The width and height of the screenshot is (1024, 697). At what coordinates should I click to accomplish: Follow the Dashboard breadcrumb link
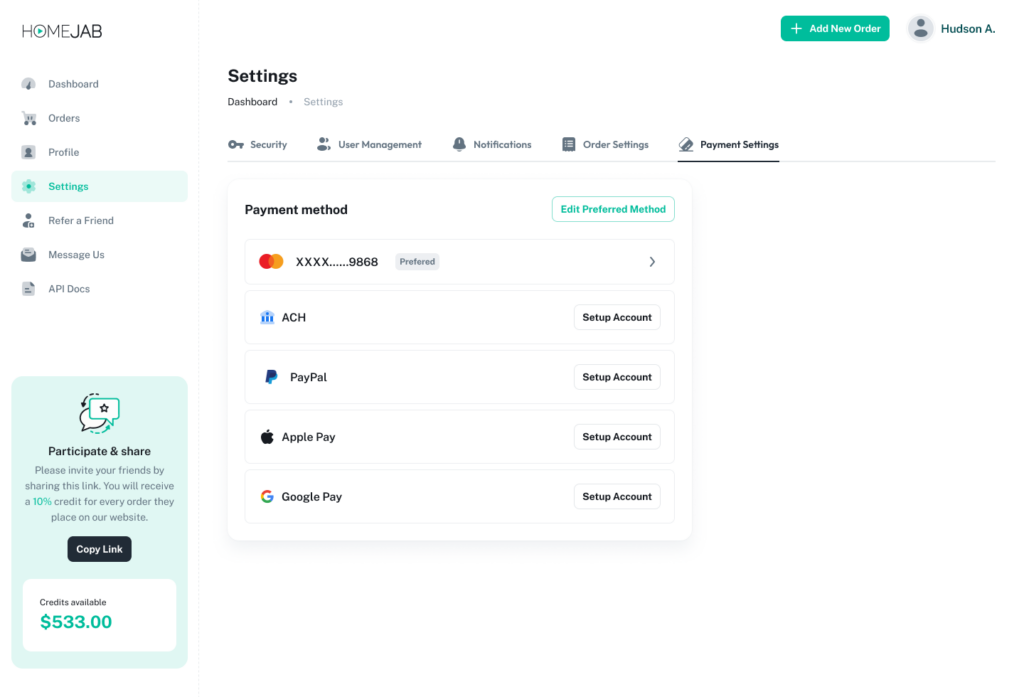coord(252,102)
